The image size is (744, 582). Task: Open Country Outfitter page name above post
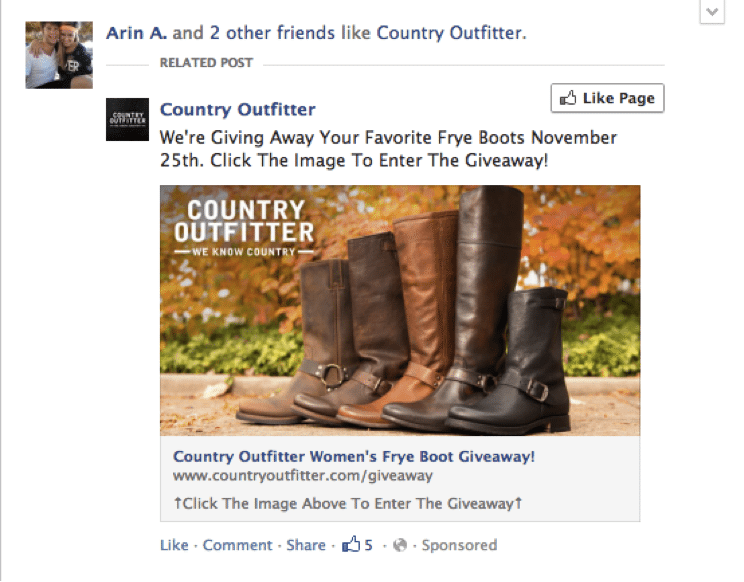[238, 110]
